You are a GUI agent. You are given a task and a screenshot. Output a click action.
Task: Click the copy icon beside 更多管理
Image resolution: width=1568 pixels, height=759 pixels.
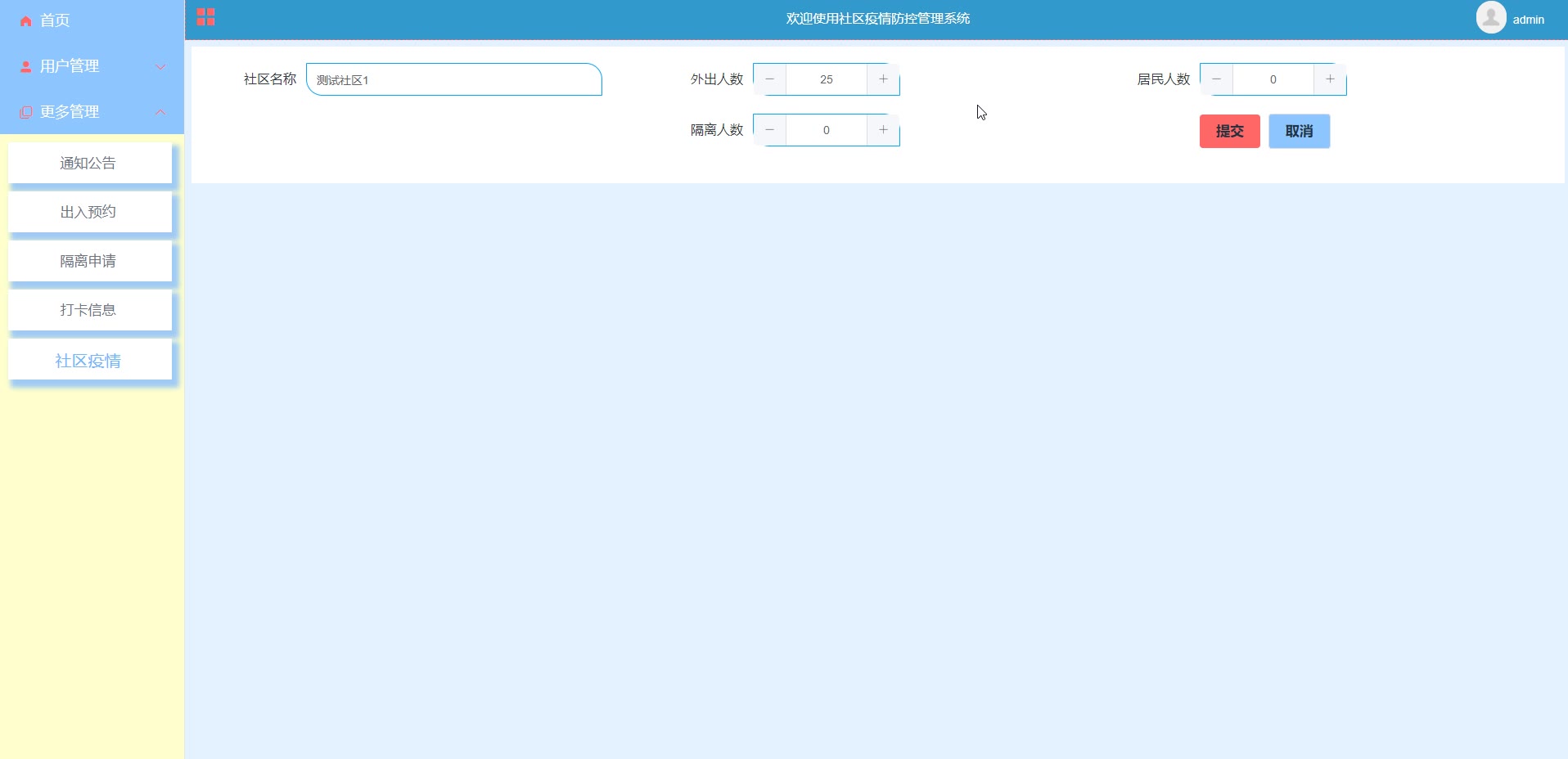point(25,112)
